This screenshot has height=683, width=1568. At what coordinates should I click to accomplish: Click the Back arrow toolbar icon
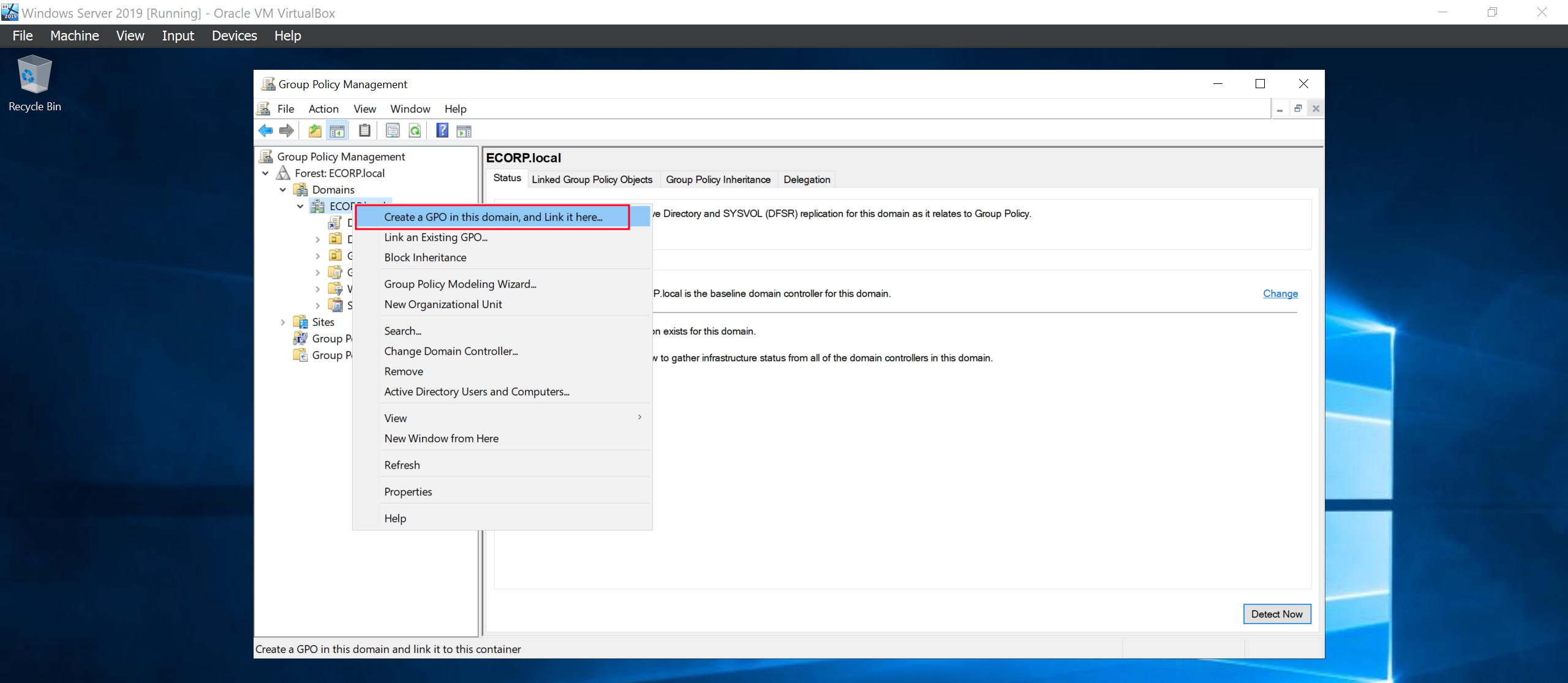tap(266, 130)
